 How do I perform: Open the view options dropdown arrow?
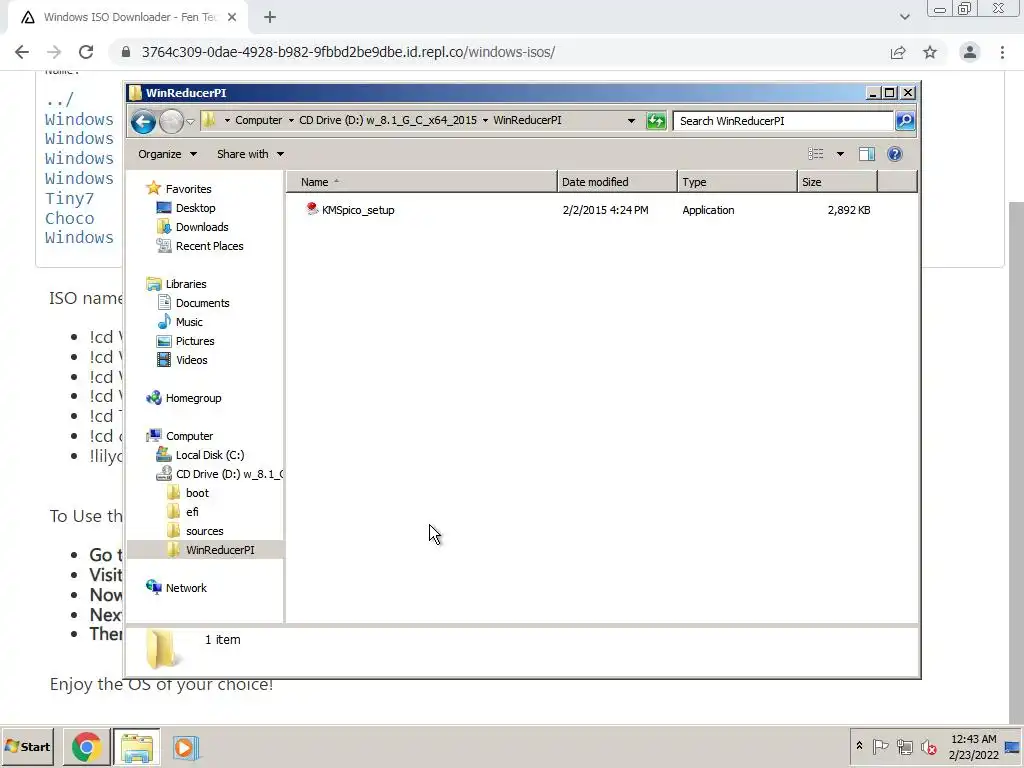(x=840, y=154)
